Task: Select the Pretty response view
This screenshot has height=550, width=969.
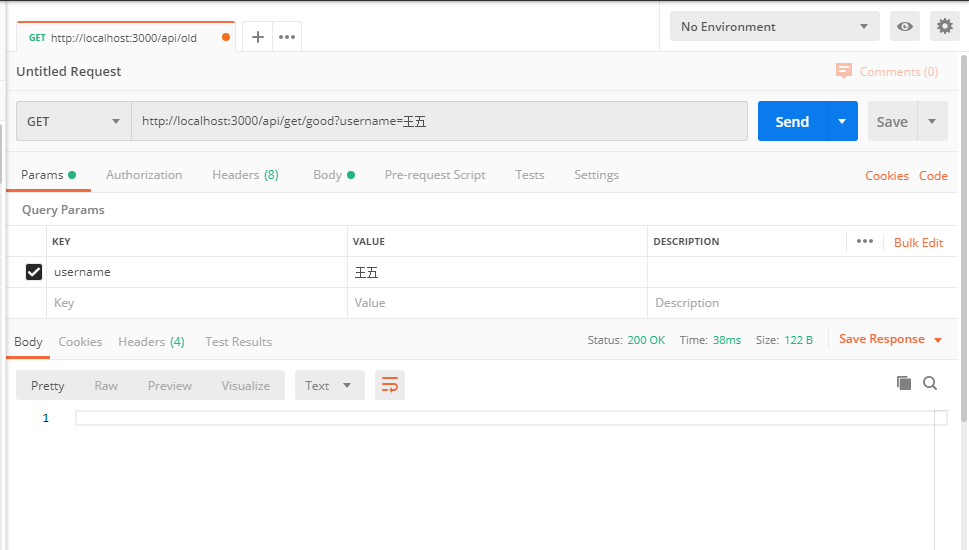Action: [x=48, y=386]
